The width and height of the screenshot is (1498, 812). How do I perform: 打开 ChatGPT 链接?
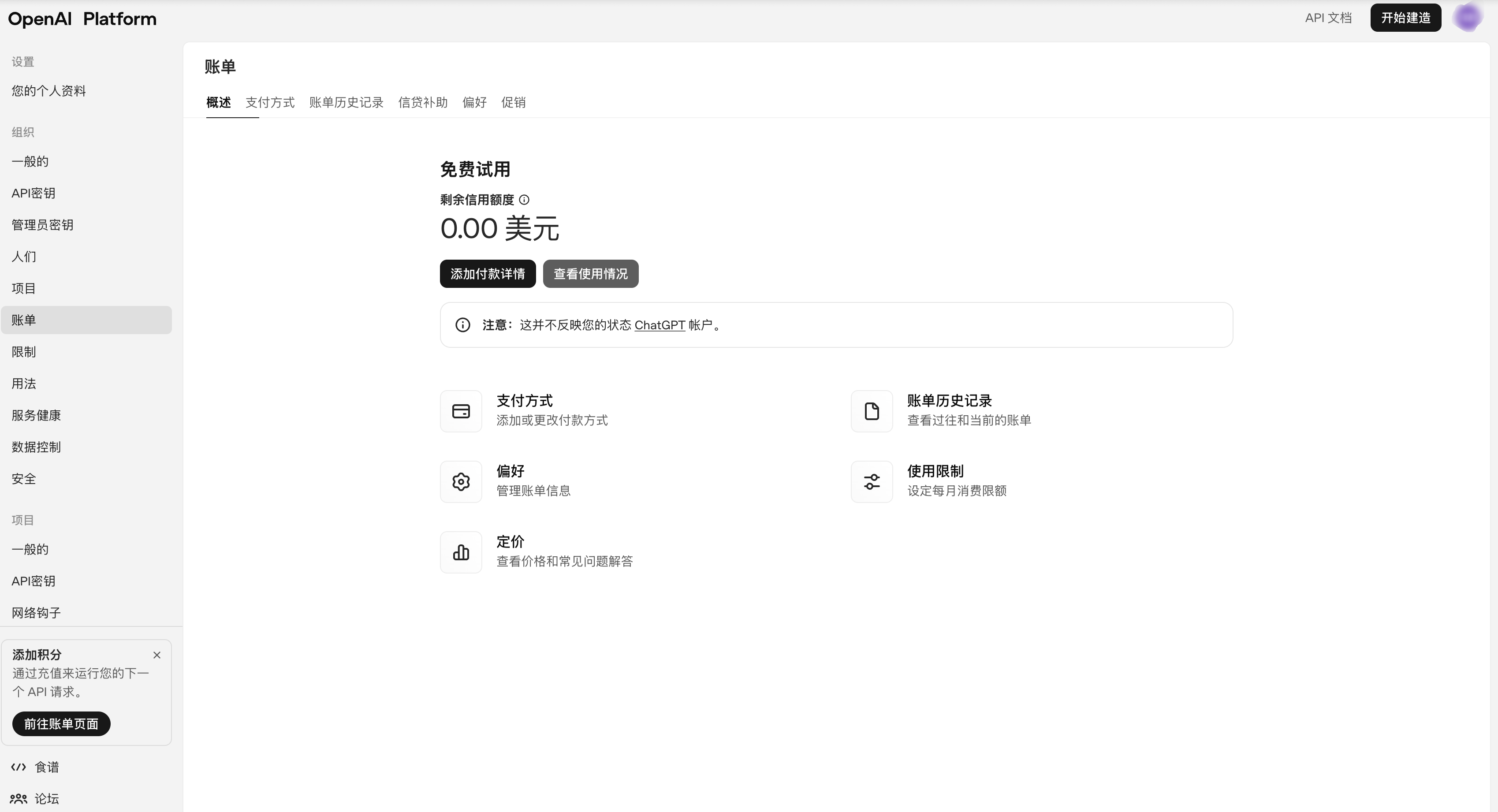[660, 324]
